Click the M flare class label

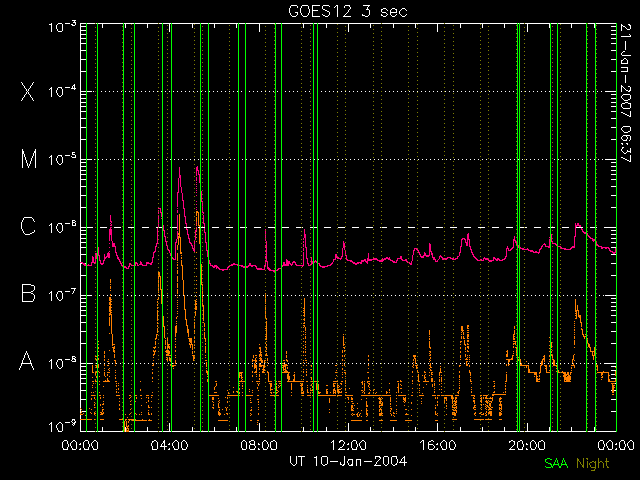coord(29,159)
